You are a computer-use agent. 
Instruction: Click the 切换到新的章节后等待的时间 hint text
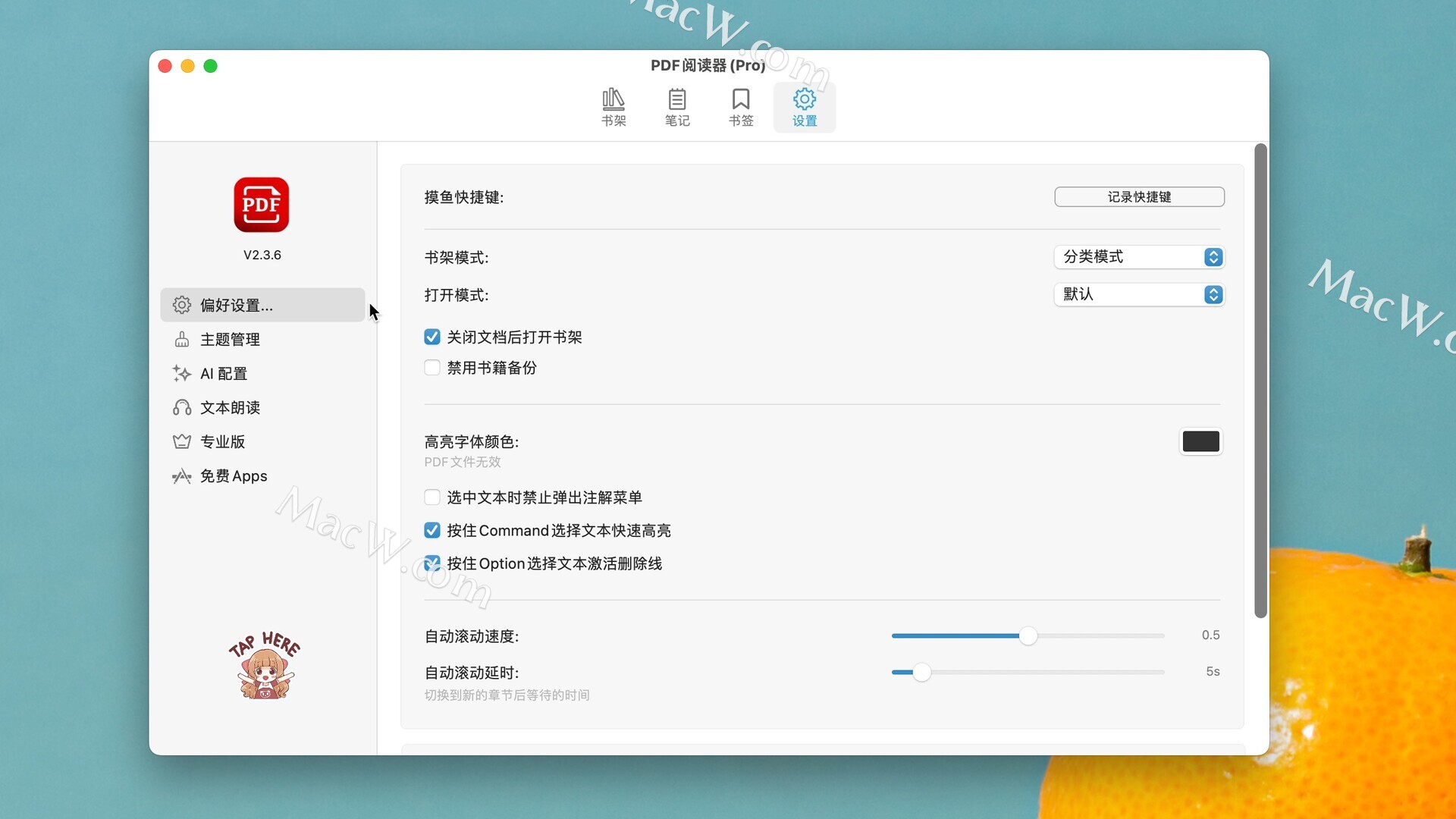coord(507,695)
